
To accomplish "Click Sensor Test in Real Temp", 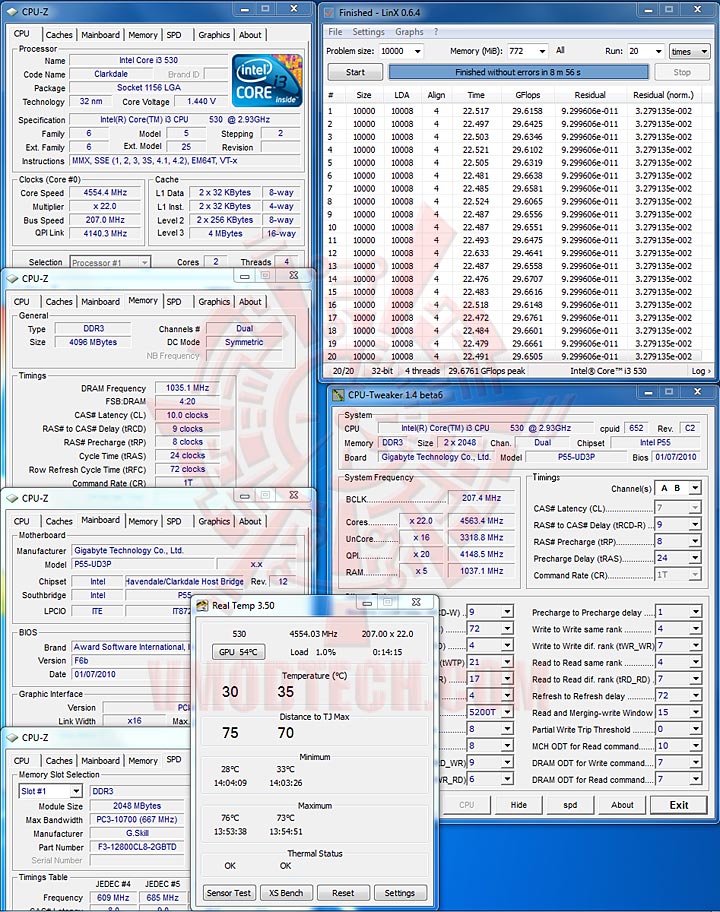I will 229,893.
